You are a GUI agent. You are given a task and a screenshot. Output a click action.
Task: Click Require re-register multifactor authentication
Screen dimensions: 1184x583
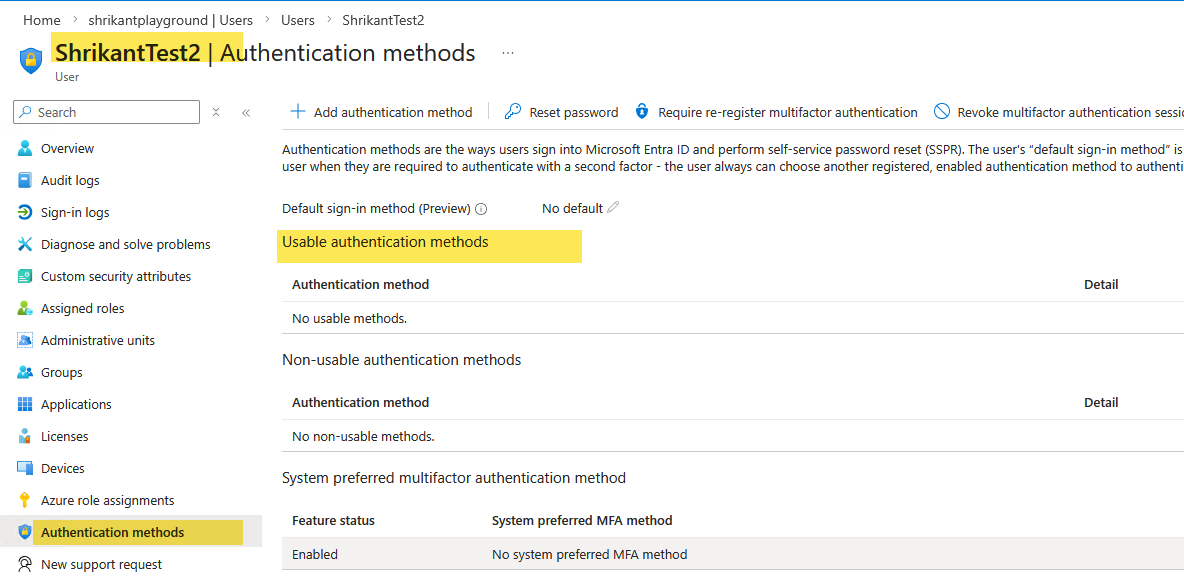tap(776, 112)
